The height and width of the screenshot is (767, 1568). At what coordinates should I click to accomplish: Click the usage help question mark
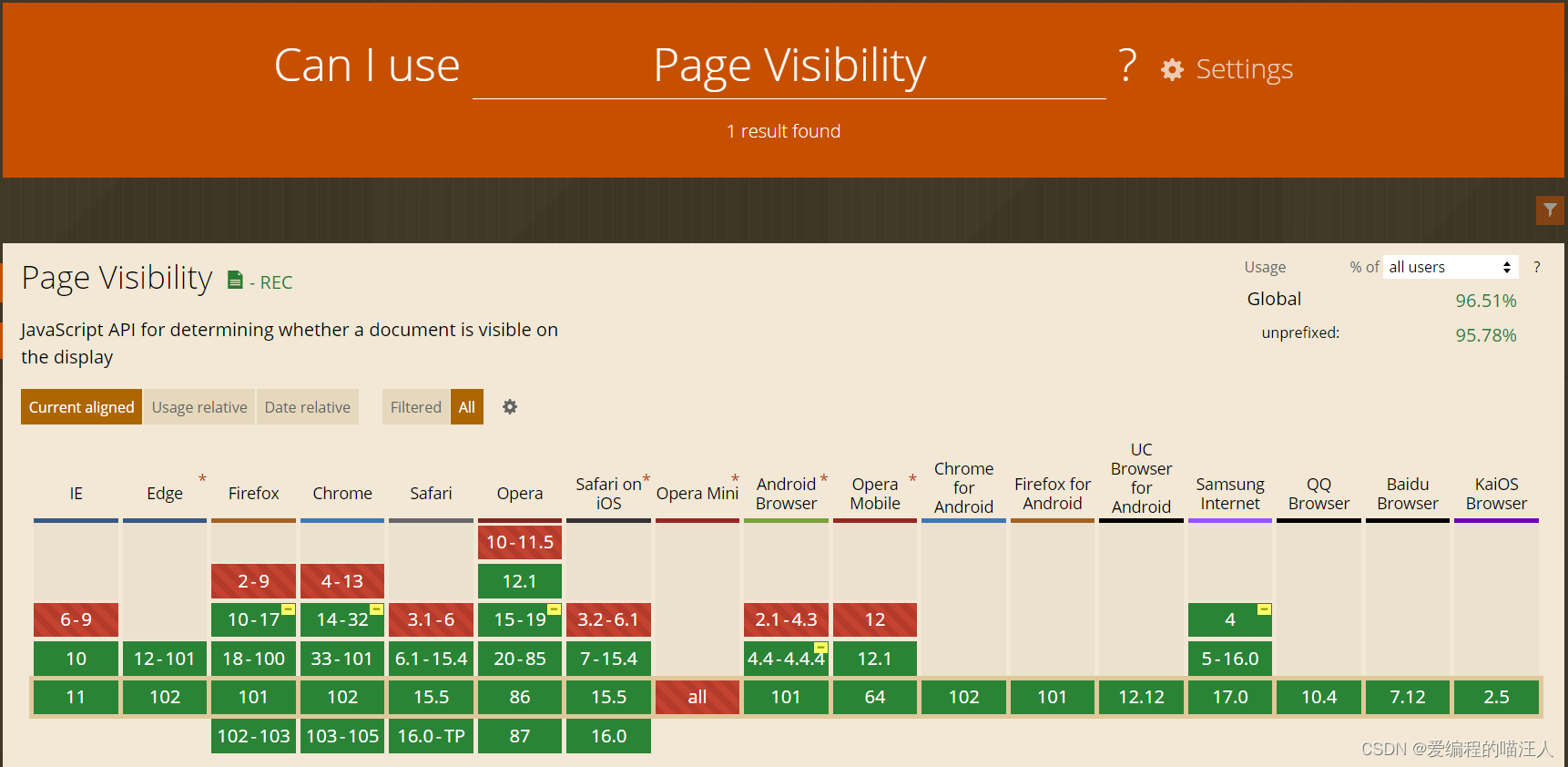point(1537,267)
